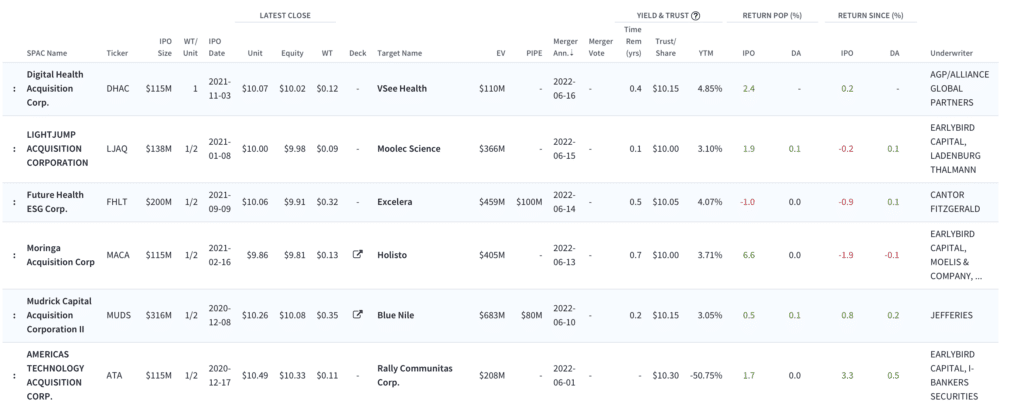Open the Blue Nile deck external link icon
The image size is (1024, 401).
point(357,314)
